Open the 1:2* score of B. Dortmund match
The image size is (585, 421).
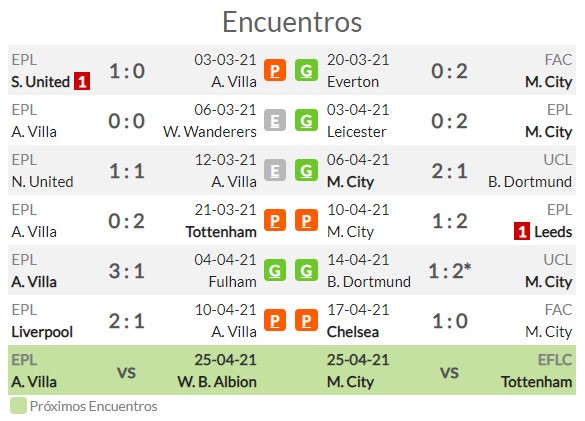(x=450, y=271)
